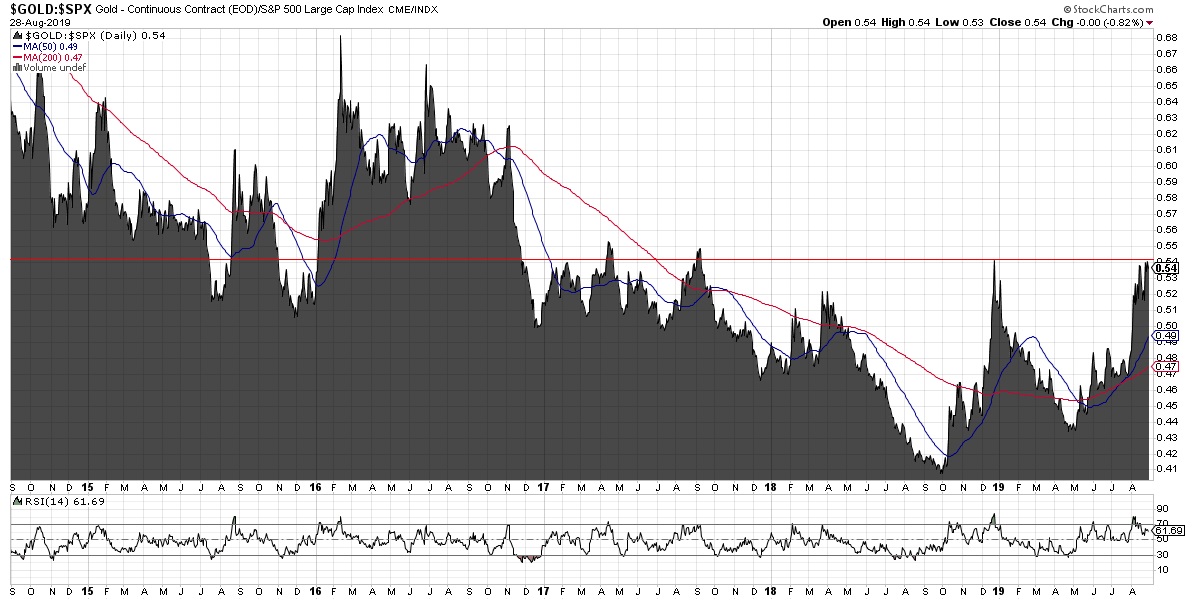Click the area chart icon beside $GOLD:$SPX (Daily)
The height and width of the screenshot is (601, 1192).
15,35
